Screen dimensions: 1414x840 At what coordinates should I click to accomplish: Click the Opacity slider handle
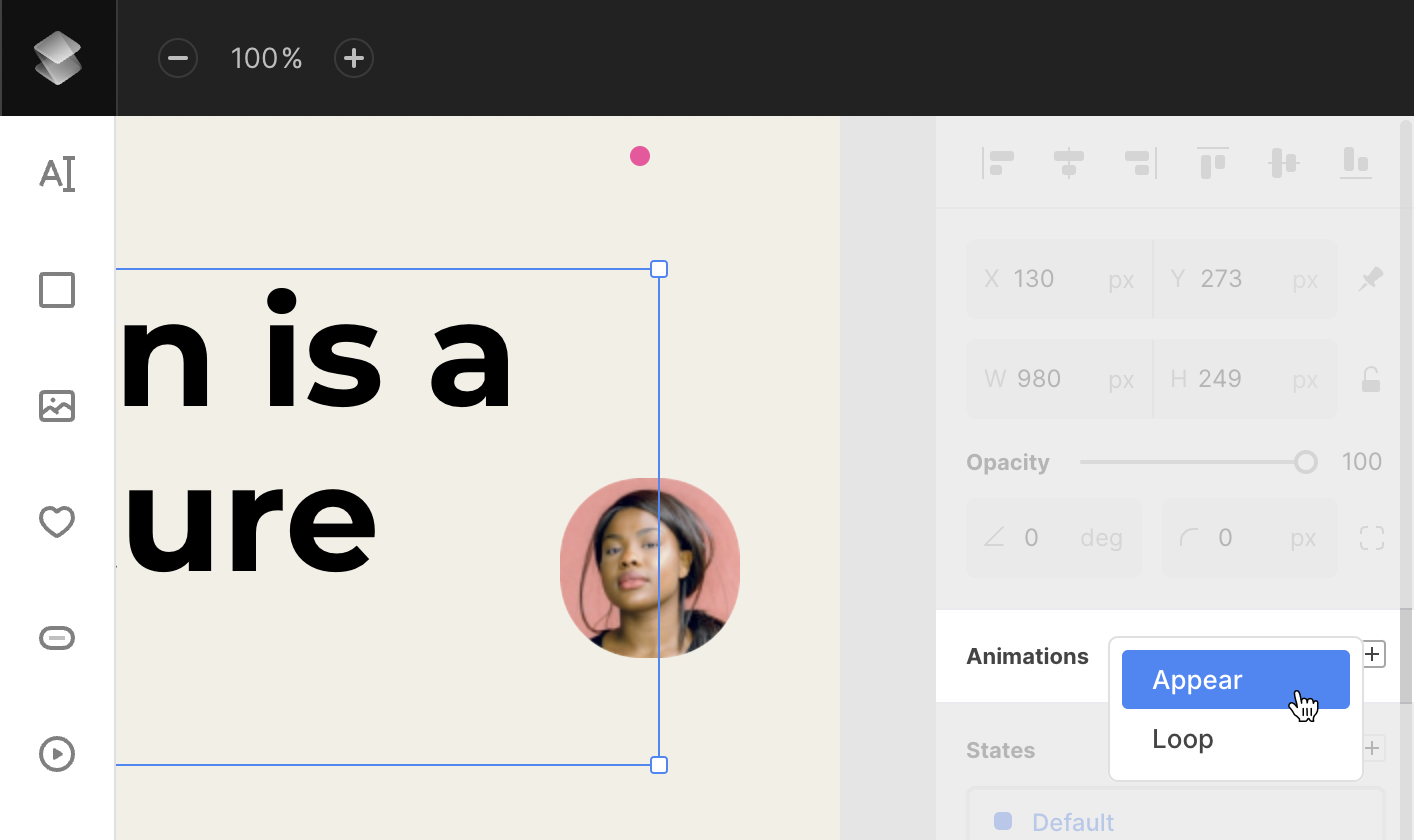coord(1305,462)
